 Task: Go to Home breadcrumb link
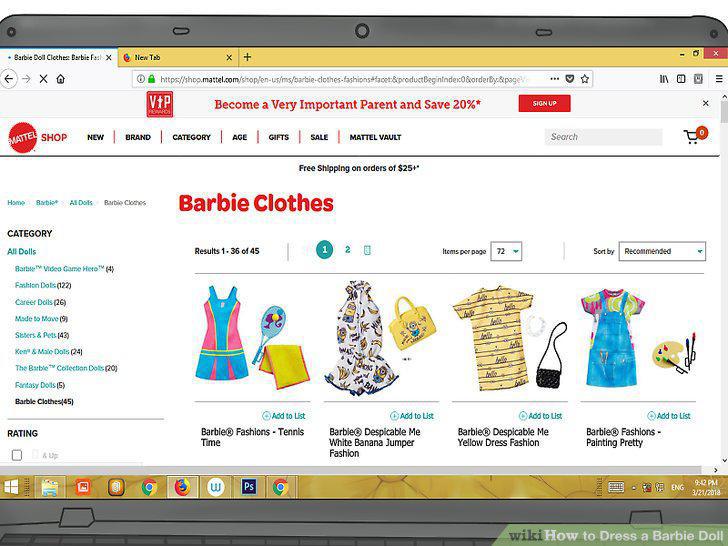pyautogui.click(x=16, y=203)
